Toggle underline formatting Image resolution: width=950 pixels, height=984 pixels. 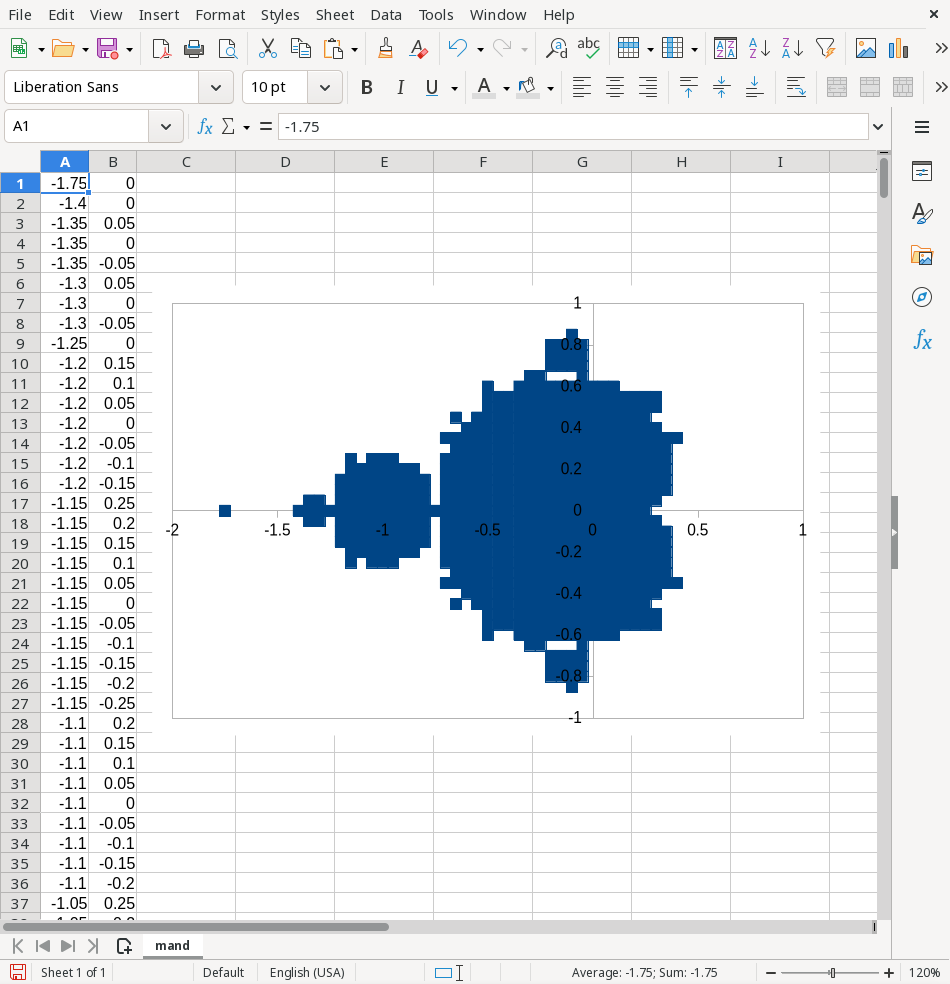click(x=432, y=87)
